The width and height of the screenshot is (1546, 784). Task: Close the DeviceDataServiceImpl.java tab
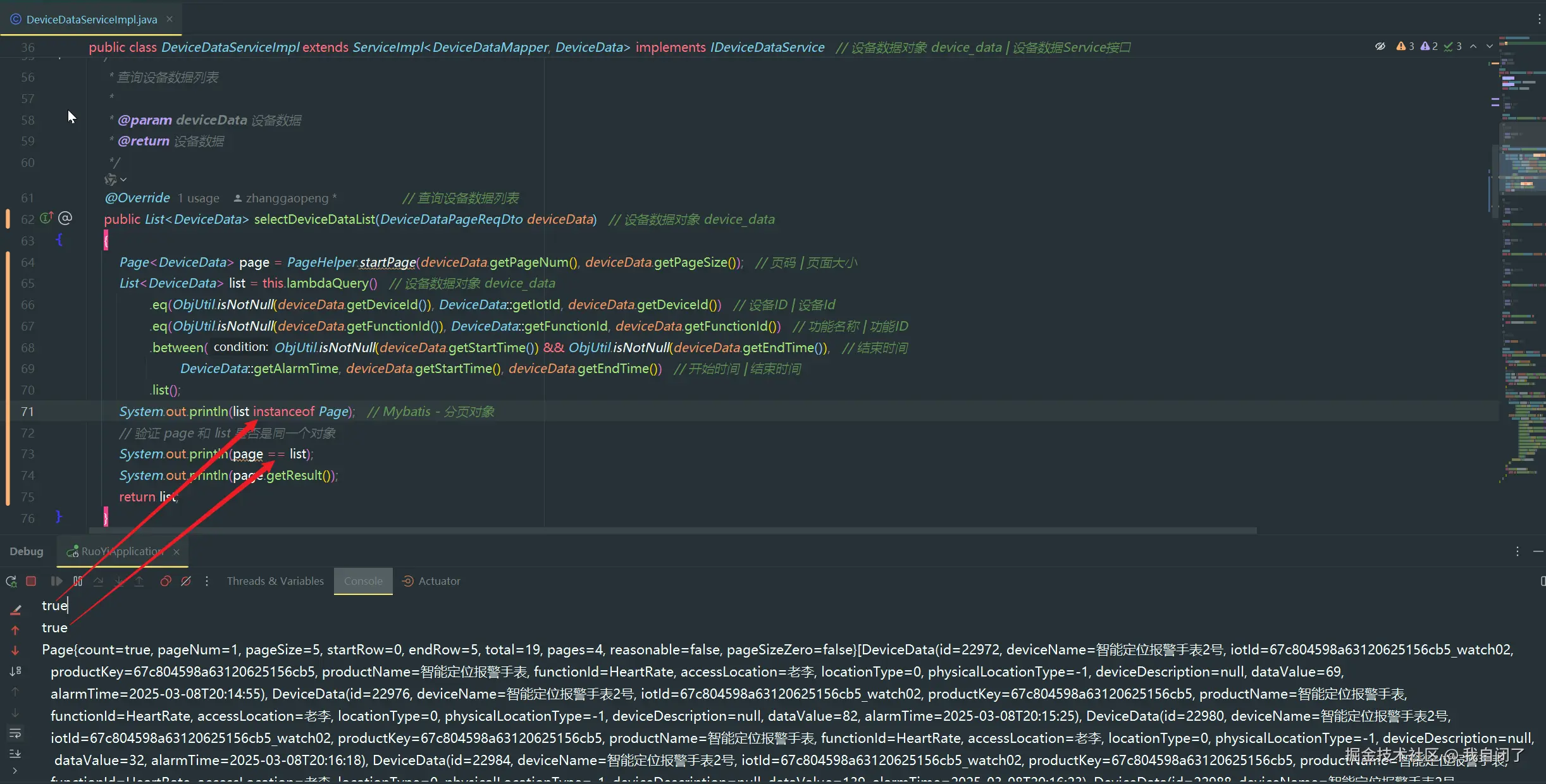coord(170,19)
